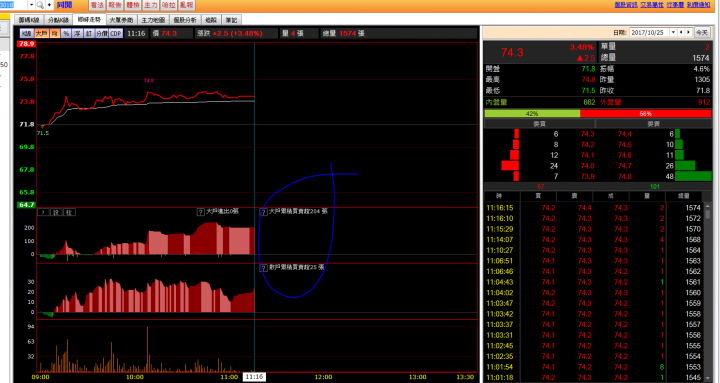Click the red 主力 toolbar button
This screenshot has width=720, height=383.
(x=151, y=5)
